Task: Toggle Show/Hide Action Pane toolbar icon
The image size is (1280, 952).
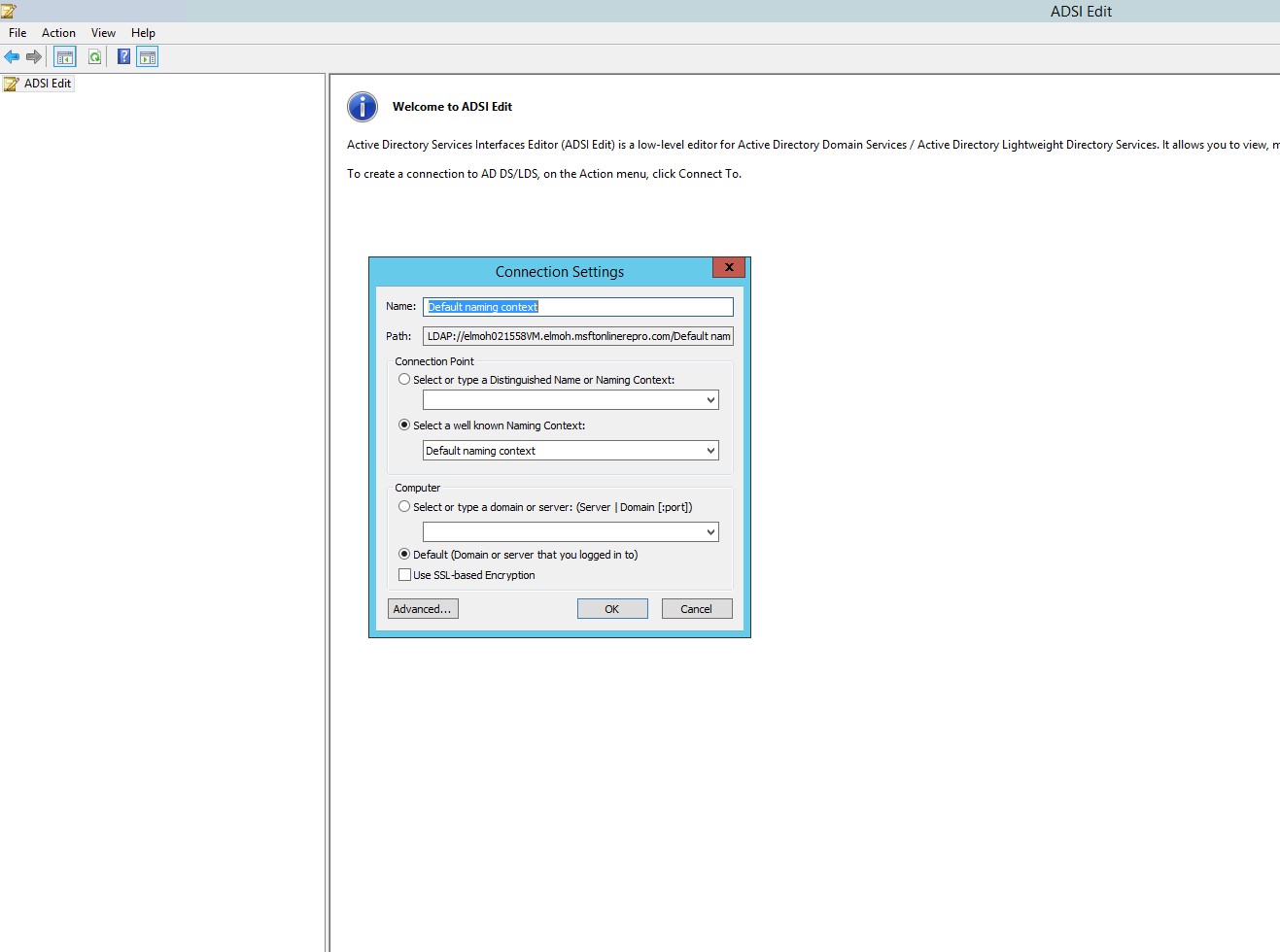Action: [148, 57]
